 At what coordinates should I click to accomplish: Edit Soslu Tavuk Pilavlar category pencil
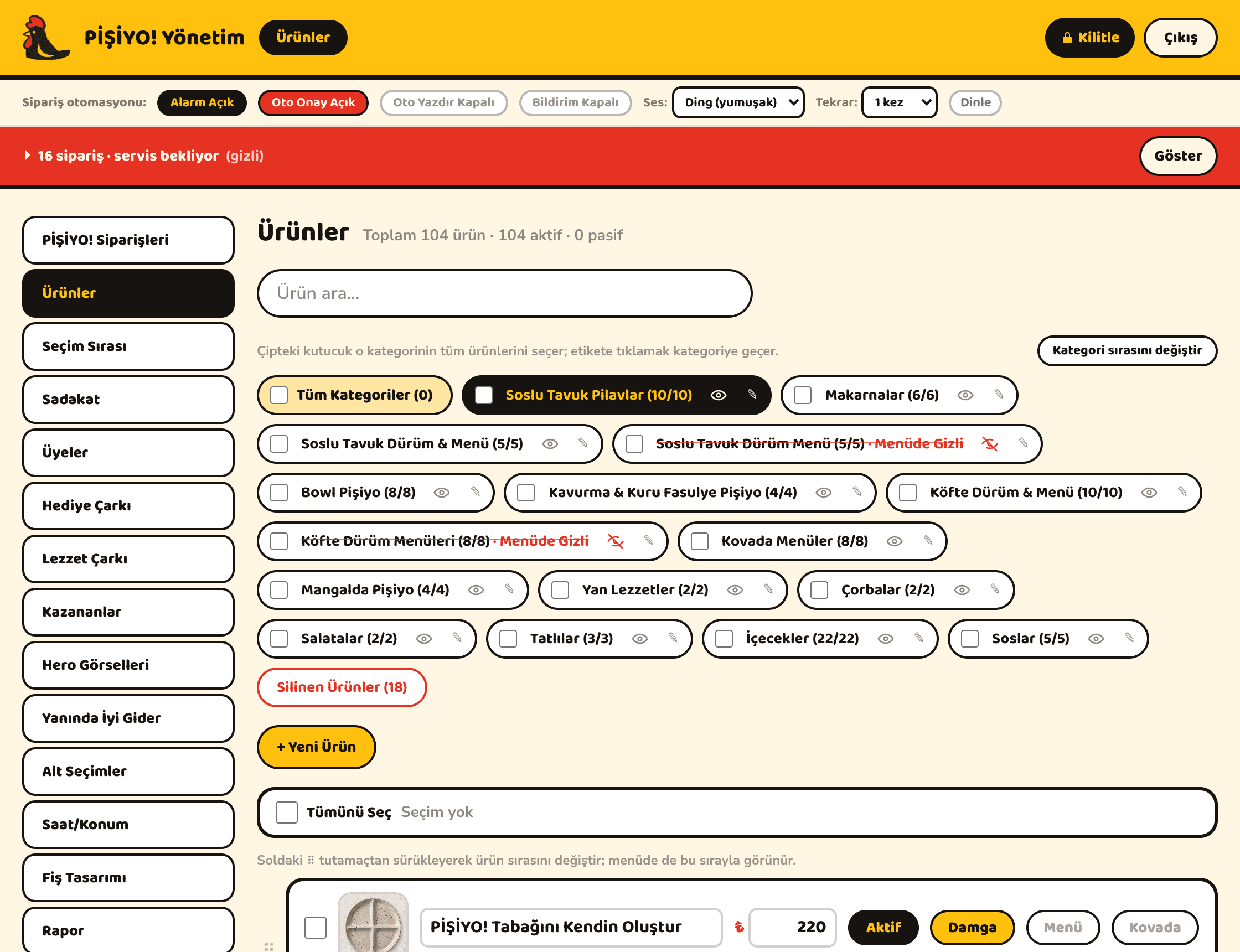(752, 395)
